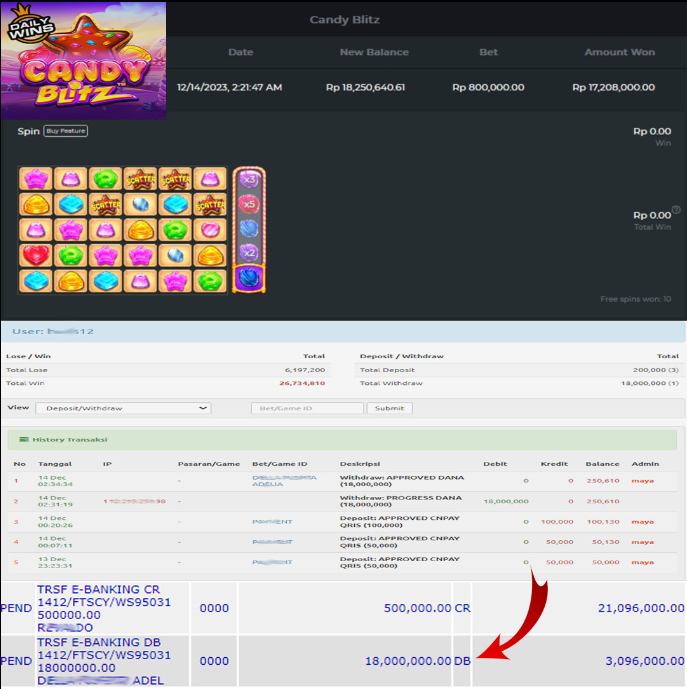Click the History Transaksi list icon
687x689 pixels.
pyautogui.click(x=24, y=439)
